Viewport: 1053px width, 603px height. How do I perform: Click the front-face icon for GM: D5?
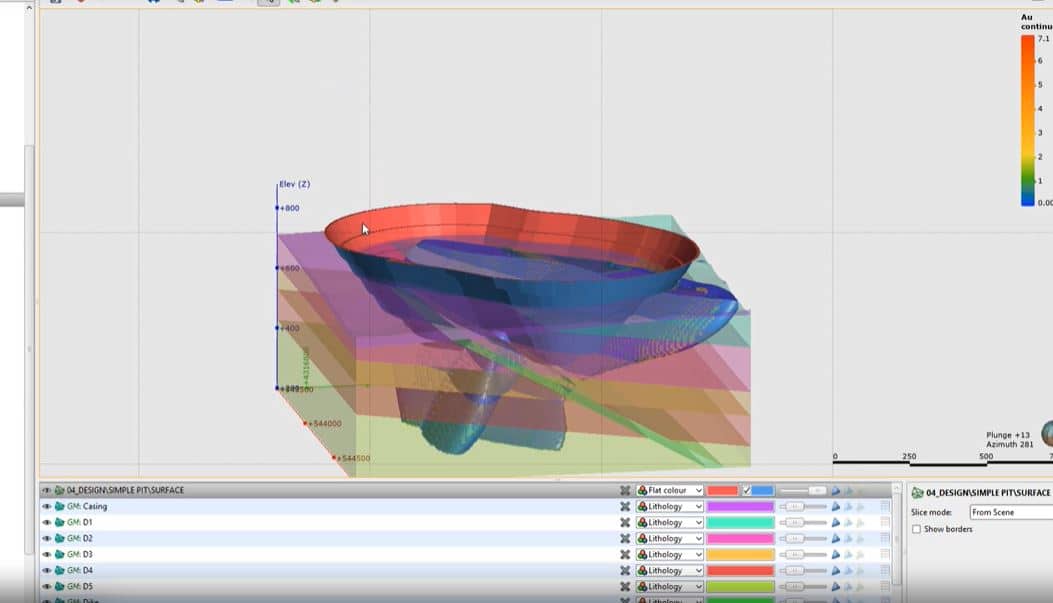click(x=836, y=587)
